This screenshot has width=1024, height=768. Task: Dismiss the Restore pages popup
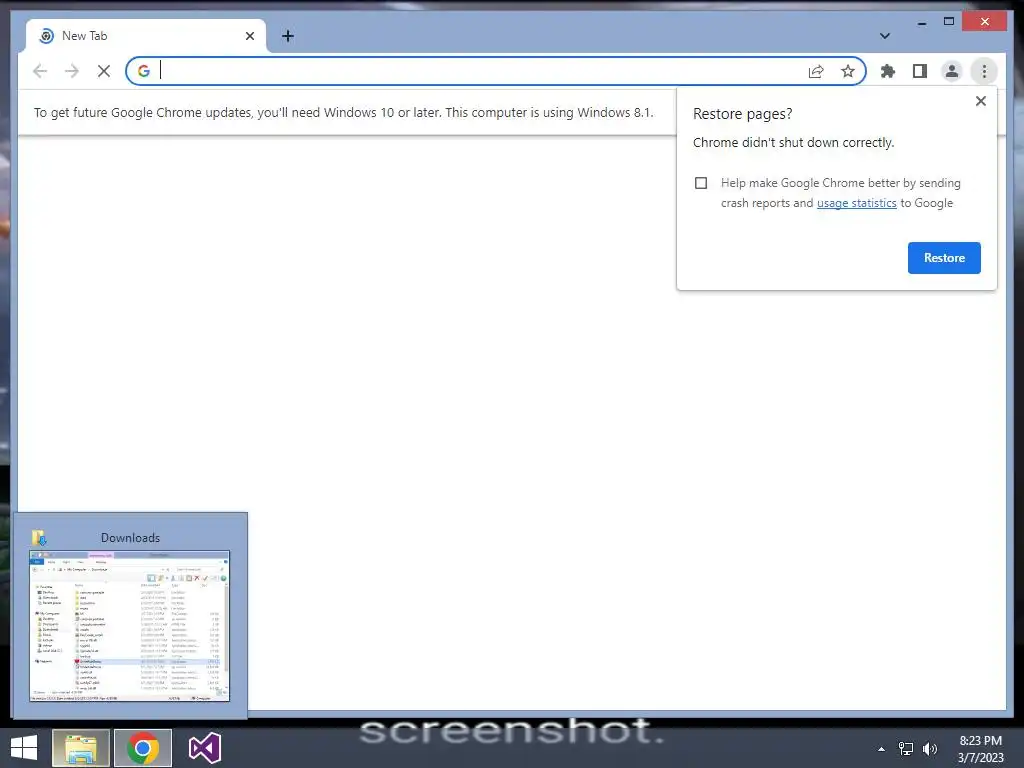980,101
